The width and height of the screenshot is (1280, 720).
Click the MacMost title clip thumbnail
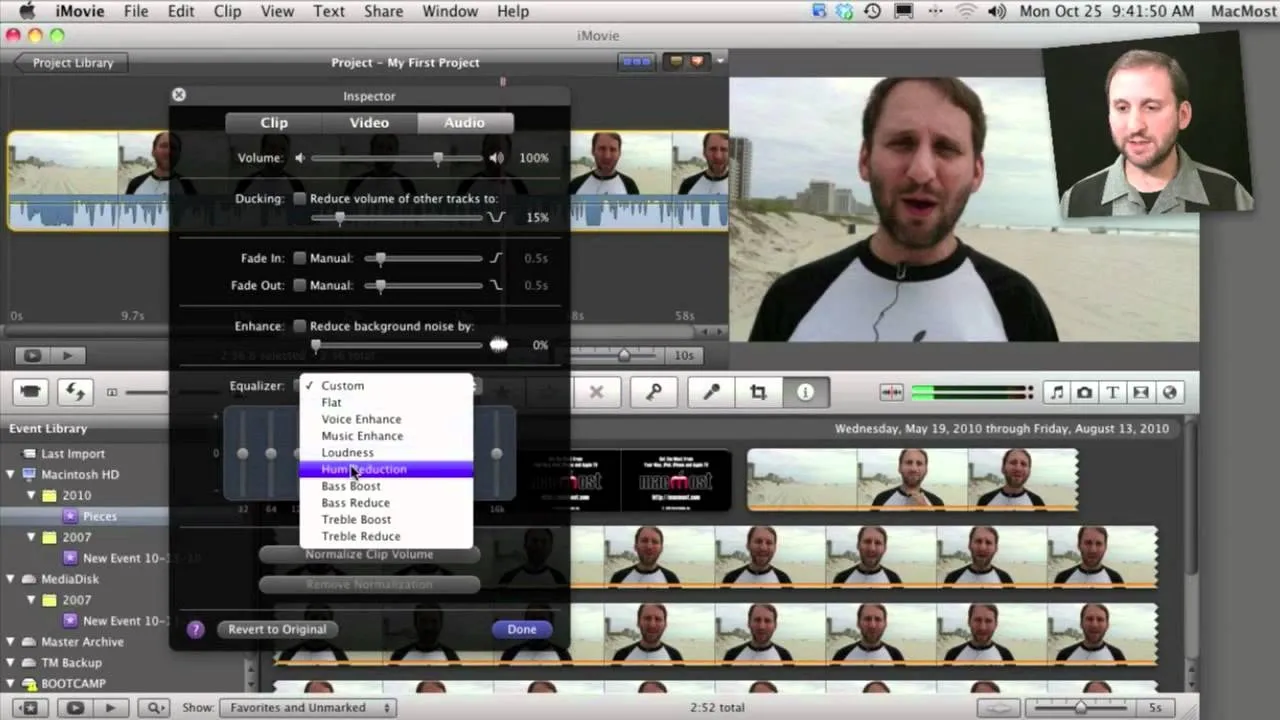(676, 480)
